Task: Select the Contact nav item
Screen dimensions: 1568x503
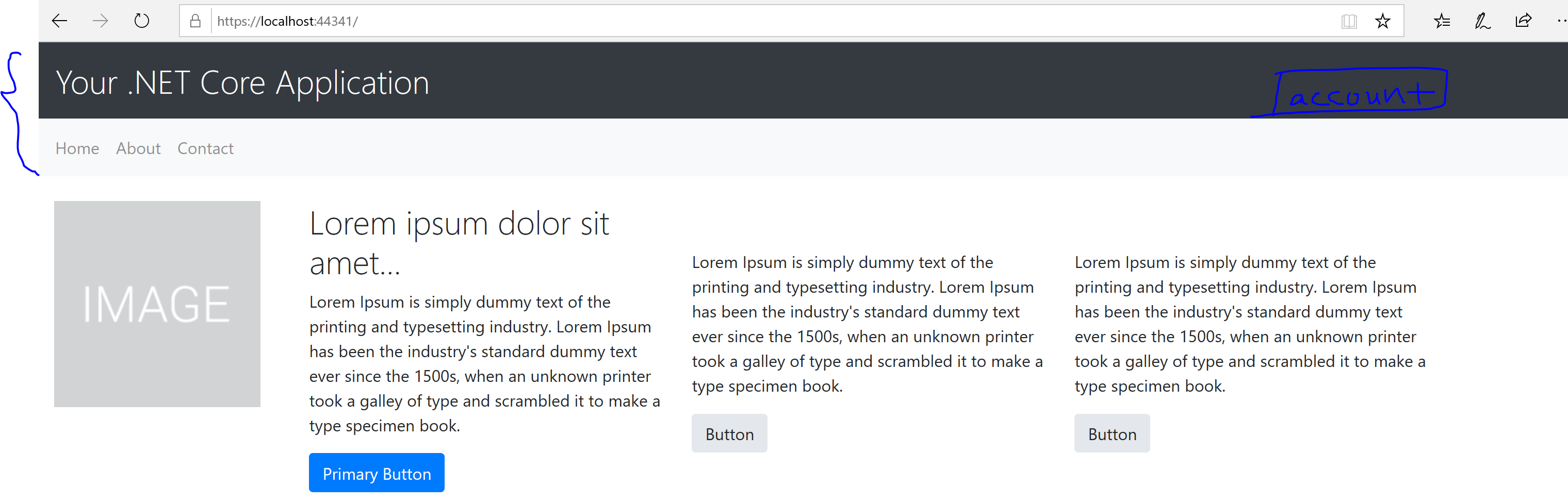Action: point(205,148)
